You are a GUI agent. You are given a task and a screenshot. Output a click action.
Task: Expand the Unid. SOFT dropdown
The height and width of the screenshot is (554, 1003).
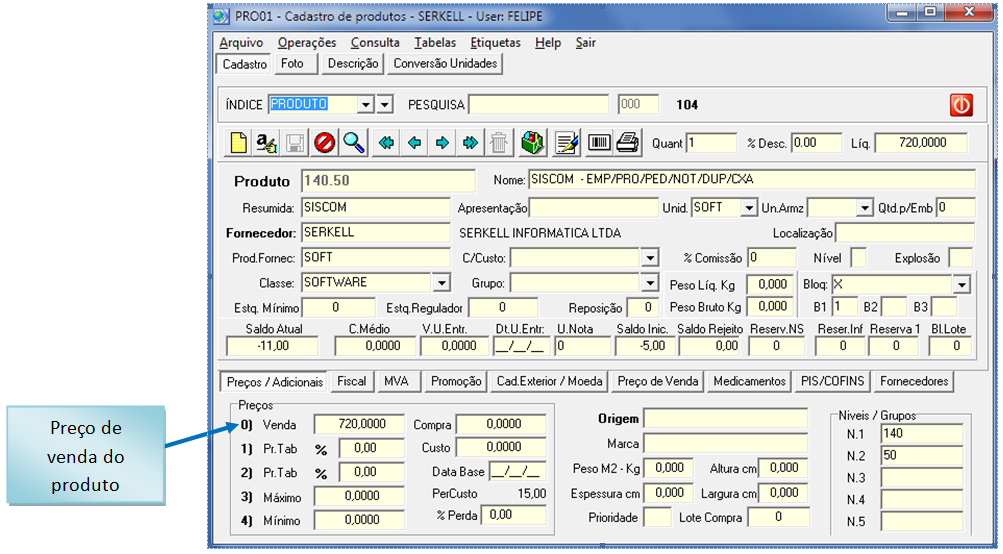coord(749,207)
